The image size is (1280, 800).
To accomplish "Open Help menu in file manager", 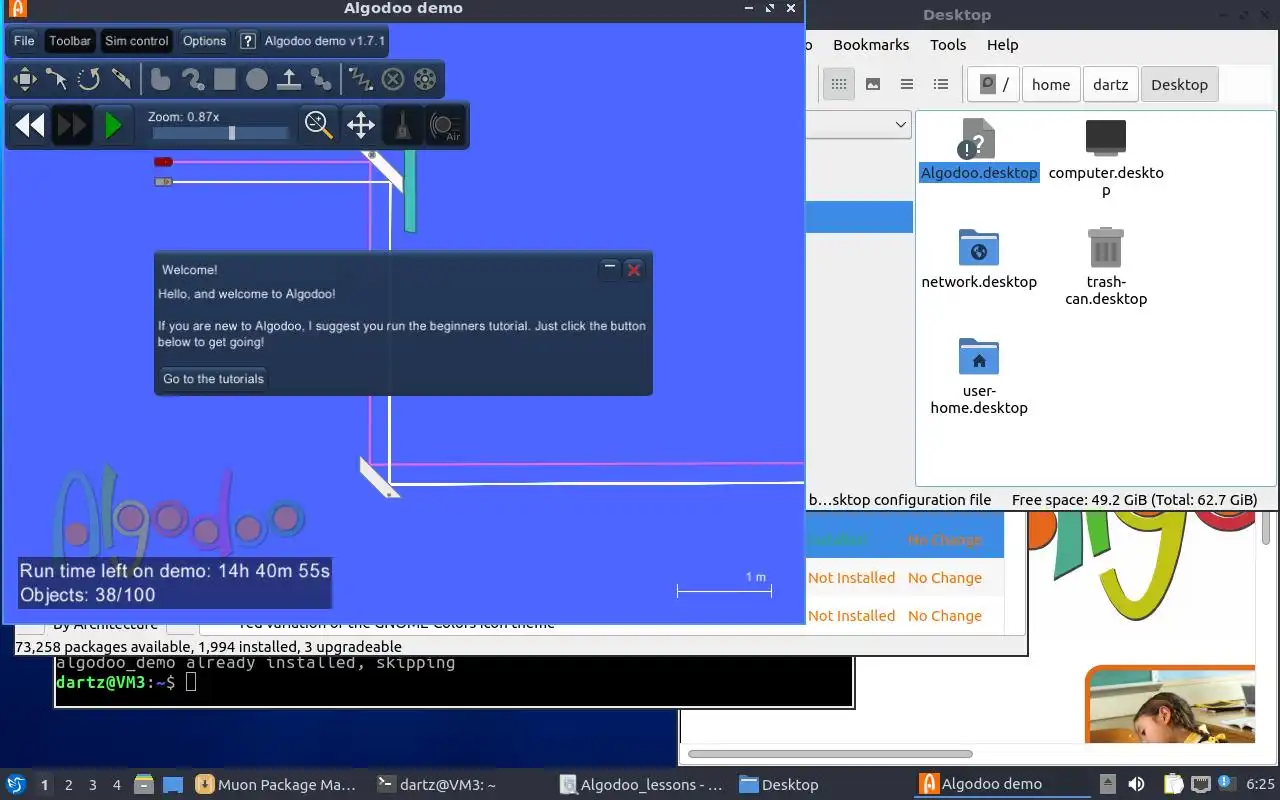I will click(1002, 45).
